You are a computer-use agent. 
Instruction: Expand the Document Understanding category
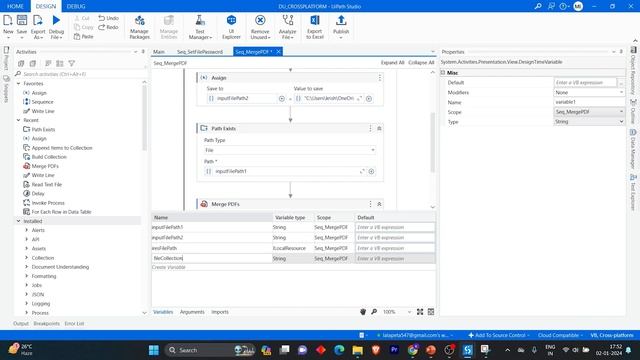27,267
